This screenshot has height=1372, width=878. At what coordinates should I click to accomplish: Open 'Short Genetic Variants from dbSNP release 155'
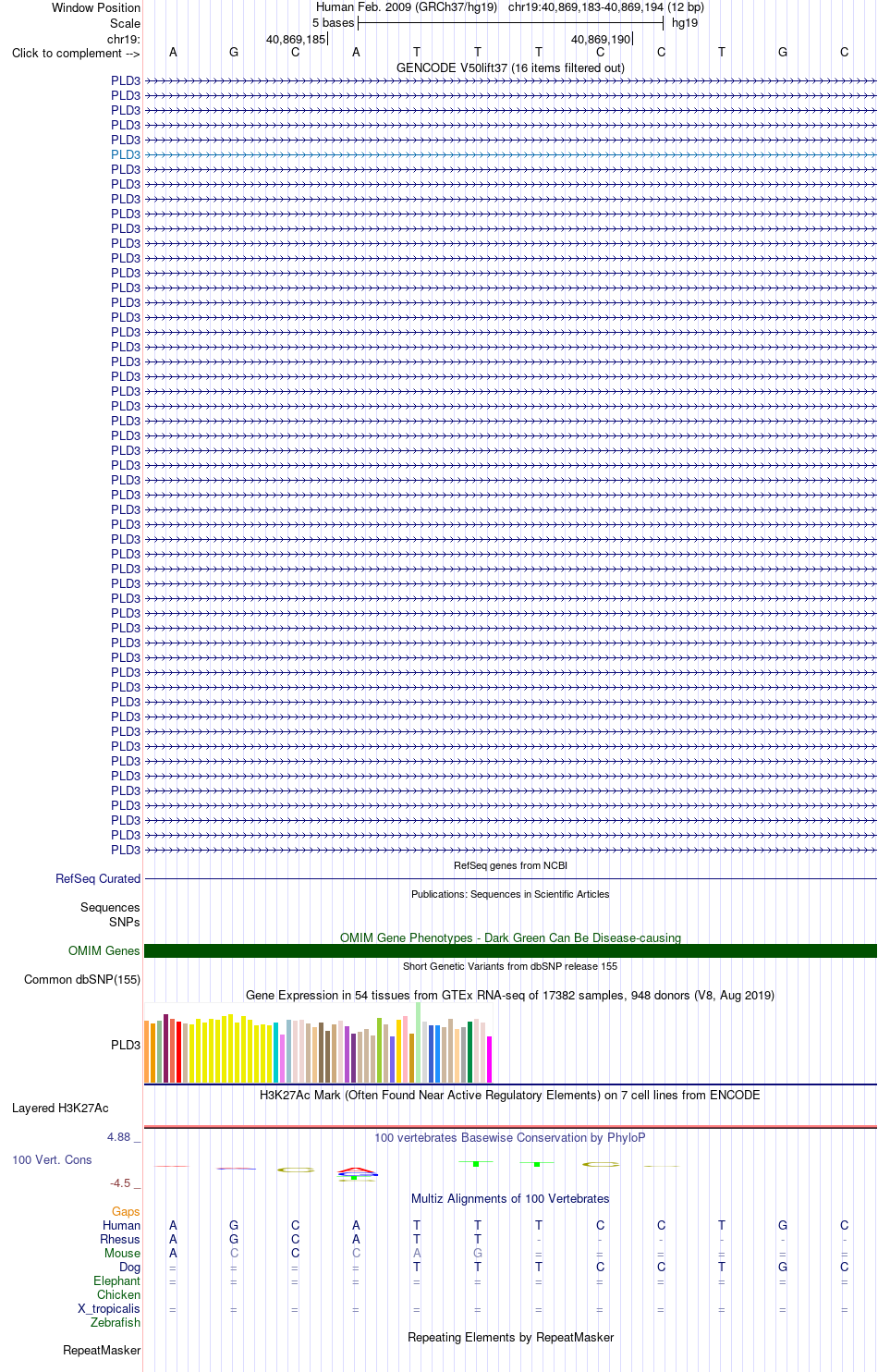[510, 967]
